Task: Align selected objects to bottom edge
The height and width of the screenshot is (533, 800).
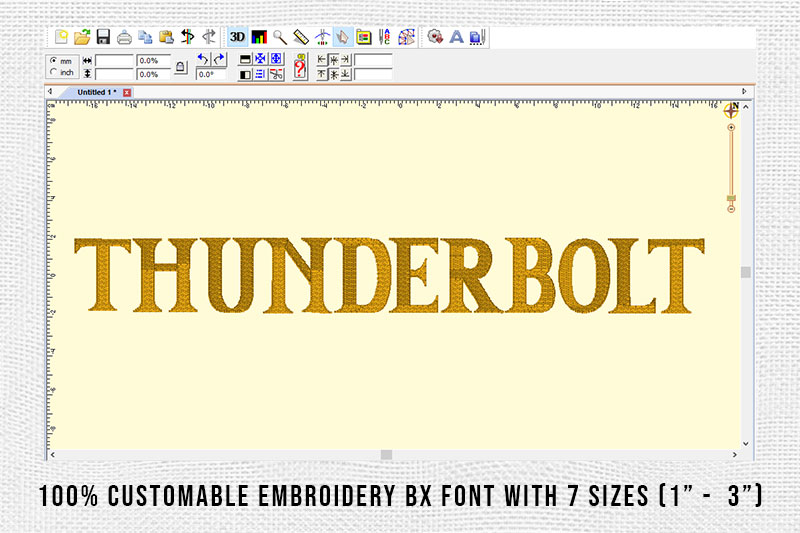Action: (x=346, y=74)
